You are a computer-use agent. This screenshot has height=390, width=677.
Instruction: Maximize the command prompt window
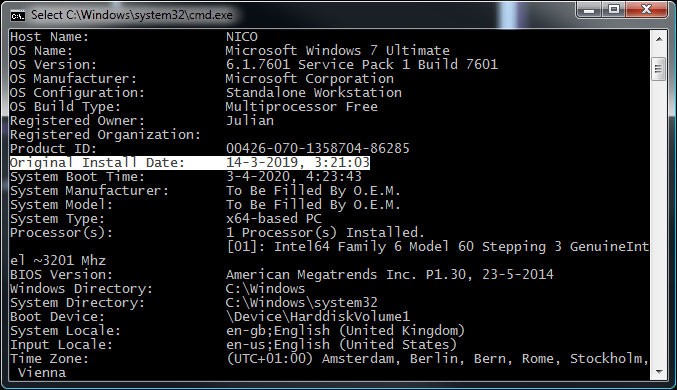click(614, 10)
